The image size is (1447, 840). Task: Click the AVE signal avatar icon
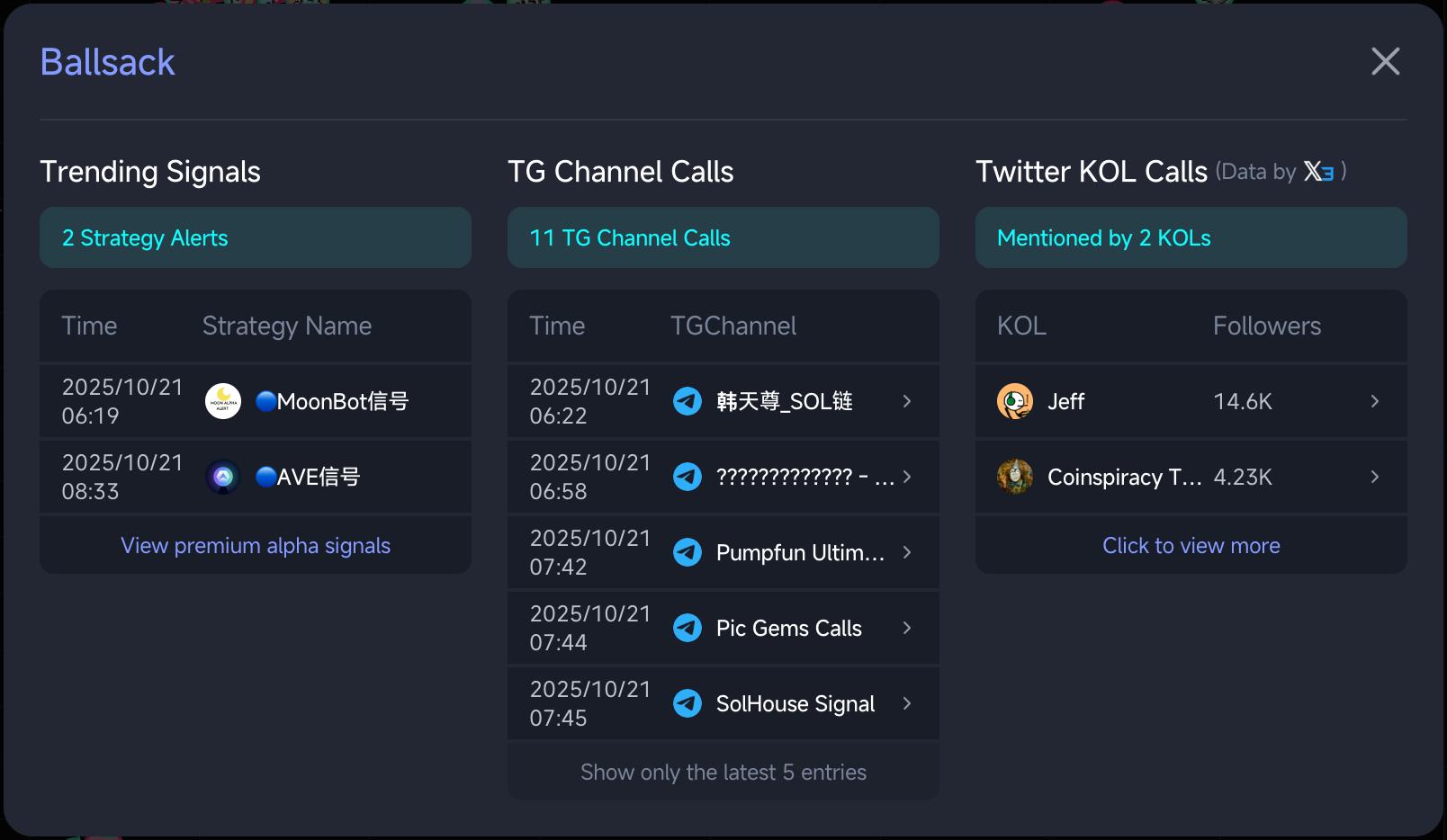[223, 477]
